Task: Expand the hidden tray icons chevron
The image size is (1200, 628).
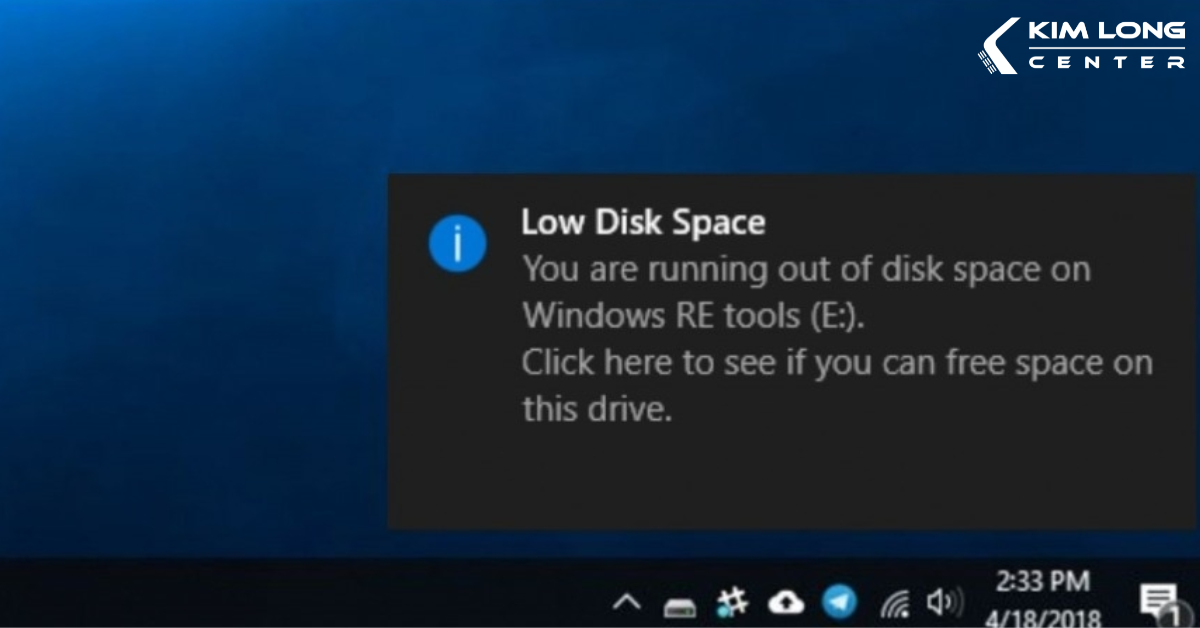Action: (x=627, y=602)
